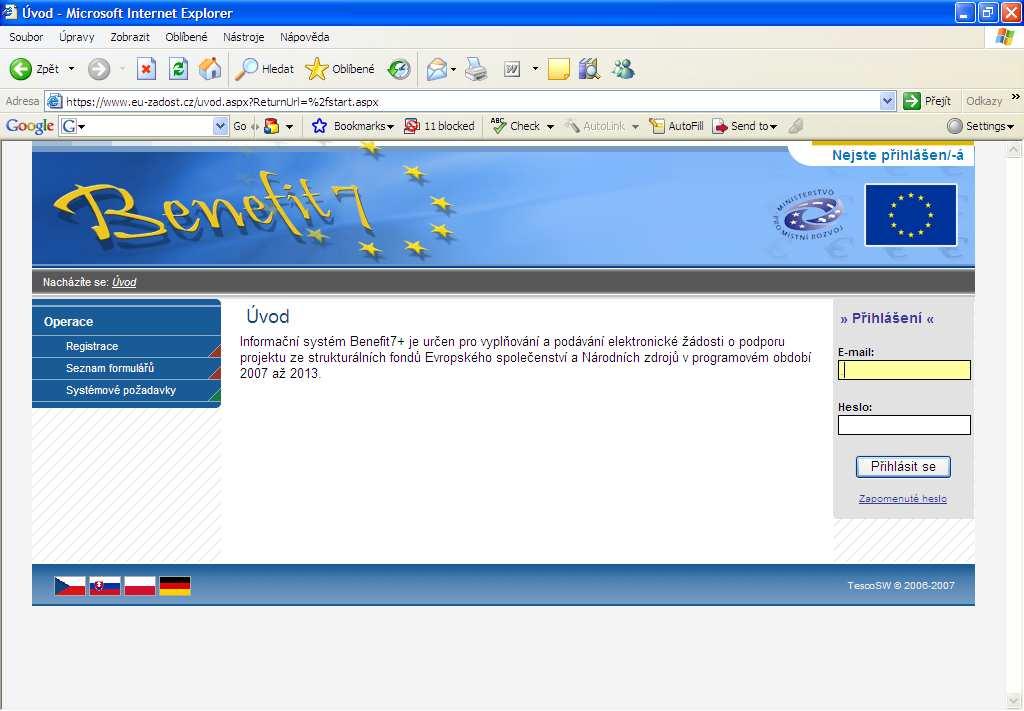
Task: Open History clock icon
Action: pos(398,69)
